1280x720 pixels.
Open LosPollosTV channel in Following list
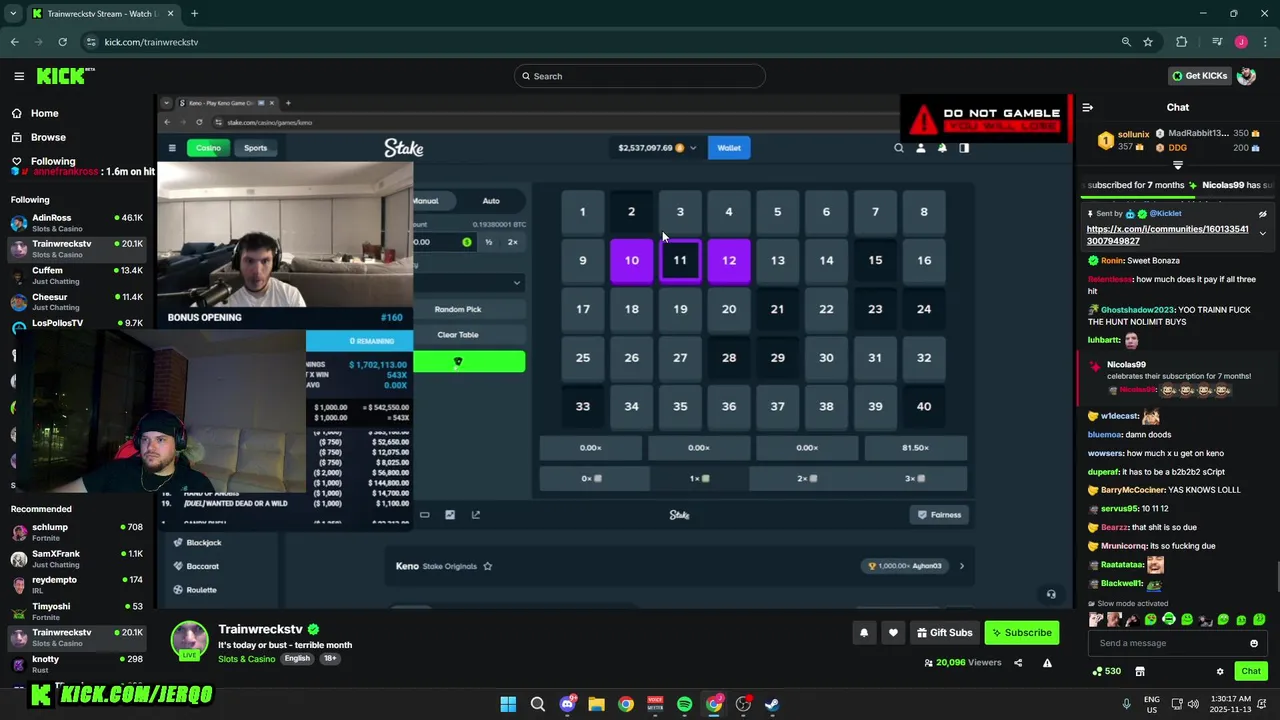pos(78,323)
